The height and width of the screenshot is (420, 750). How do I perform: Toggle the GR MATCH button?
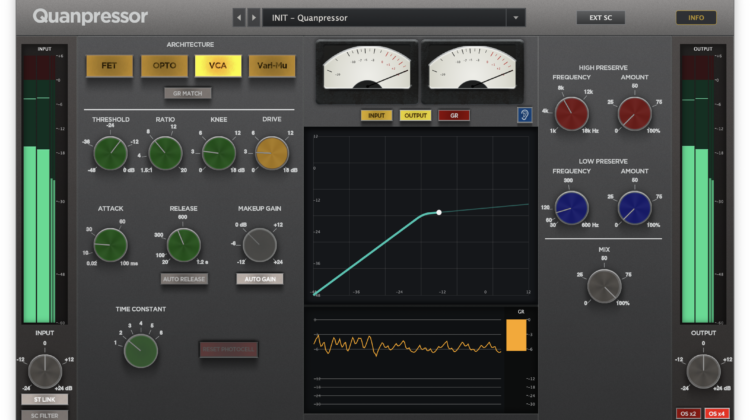pyautogui.click(x=188, y=93)
